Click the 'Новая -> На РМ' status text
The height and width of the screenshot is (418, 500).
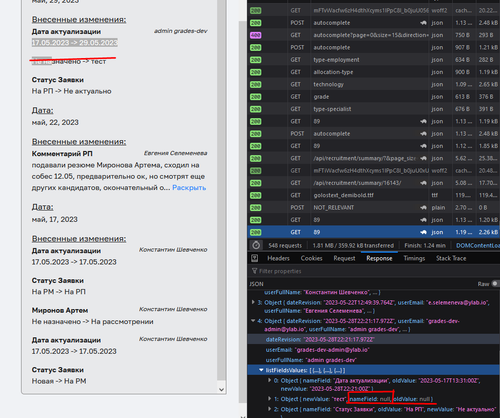pyautogui.click(x=59, y=381)
